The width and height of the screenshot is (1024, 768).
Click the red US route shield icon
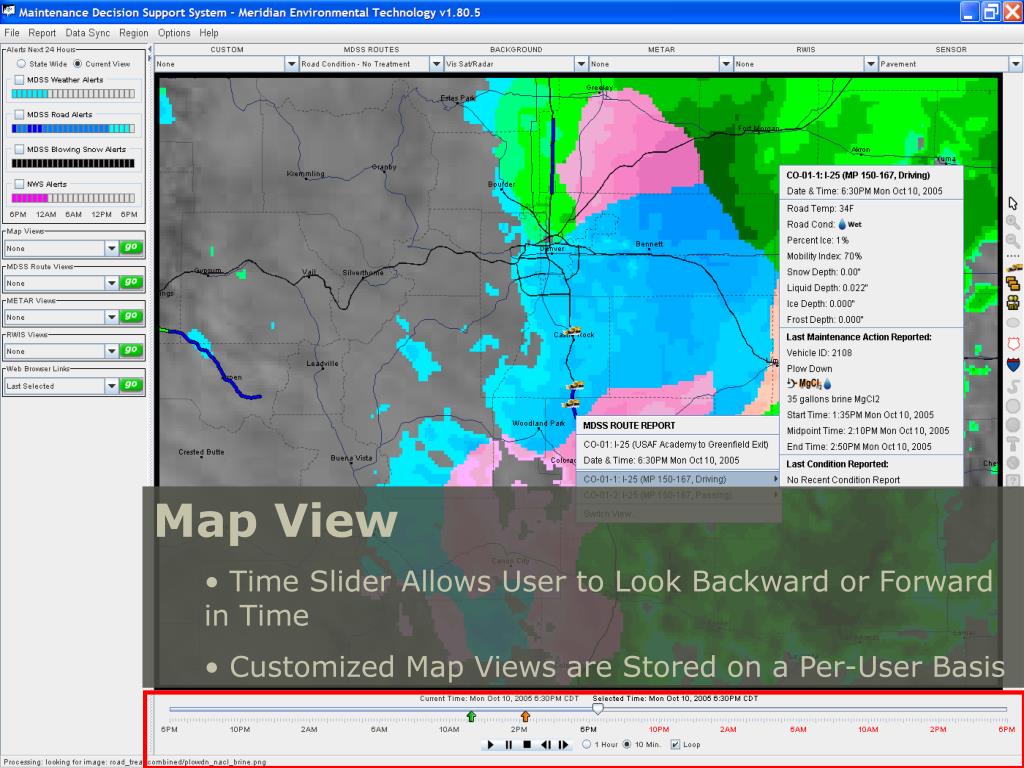[1014, 344]
